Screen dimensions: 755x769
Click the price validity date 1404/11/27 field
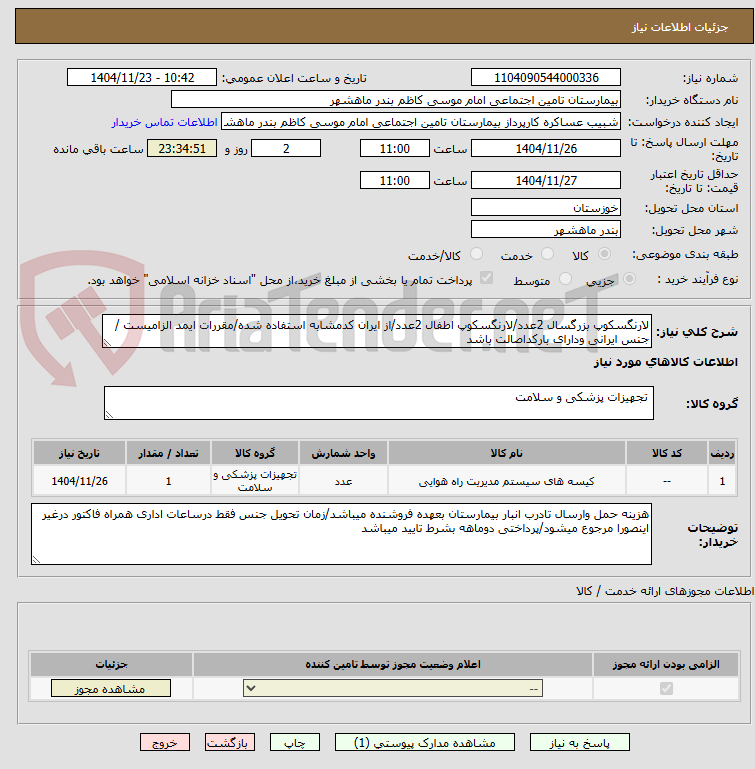(x=546, y=180)
